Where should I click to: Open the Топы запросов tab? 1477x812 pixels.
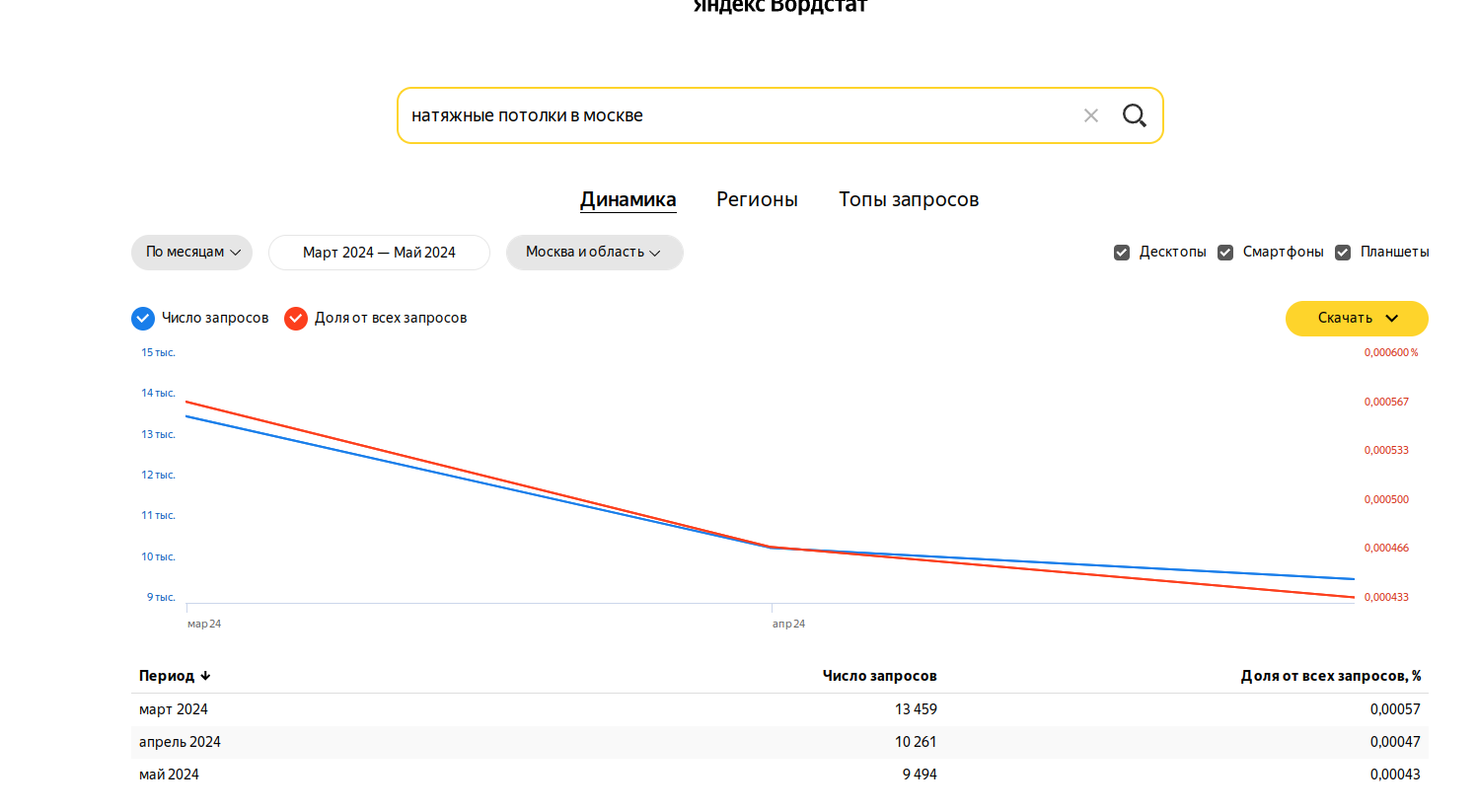coord(909,199)
